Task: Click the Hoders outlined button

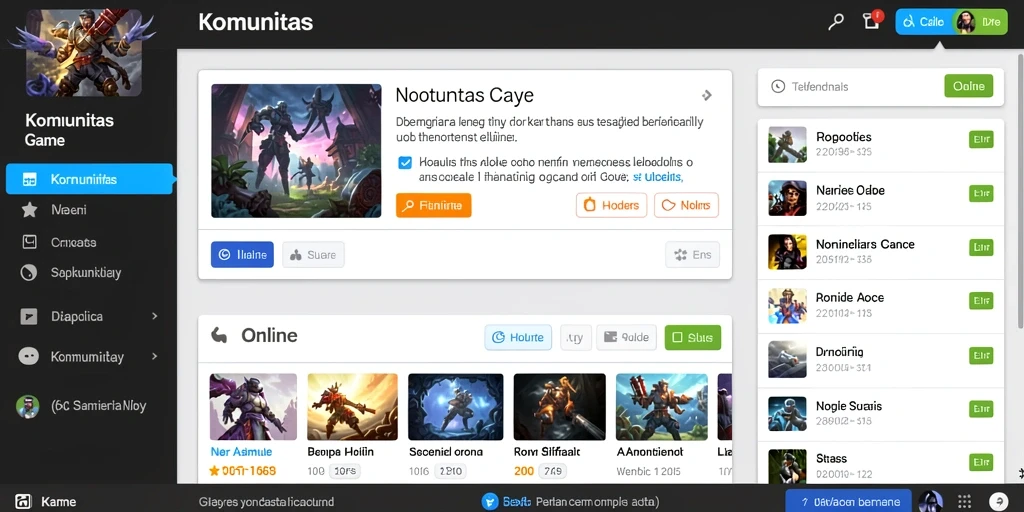Action: [x=611, y=205]
